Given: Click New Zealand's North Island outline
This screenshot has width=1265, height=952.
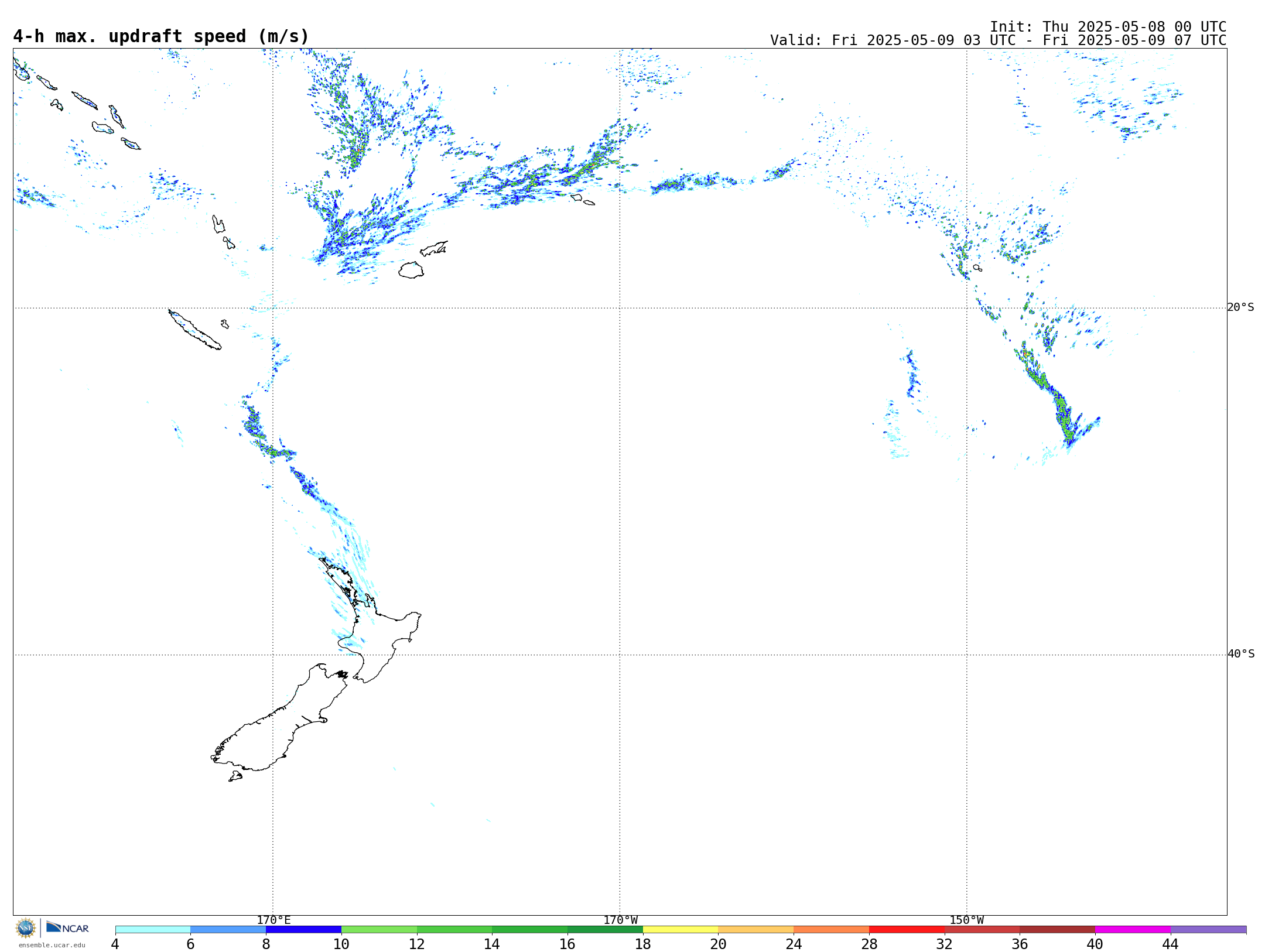Looking at the screenshot, I should [370, 621].
